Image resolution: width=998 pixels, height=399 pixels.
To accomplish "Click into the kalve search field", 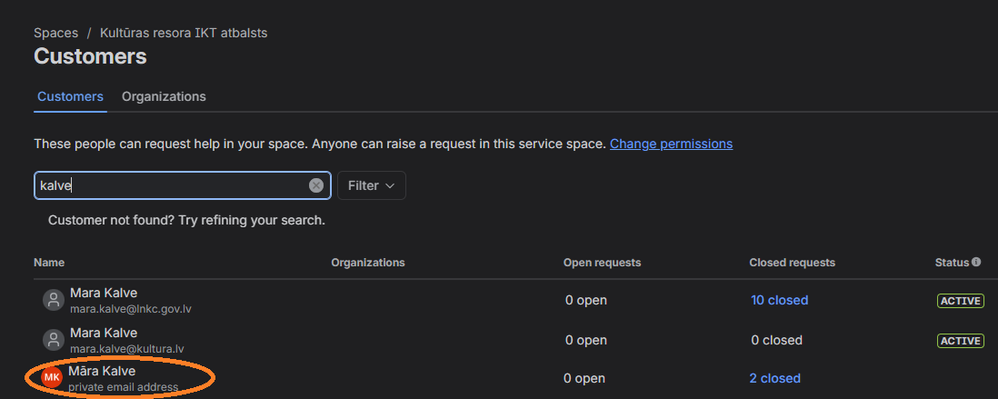I will pos(172,186).
